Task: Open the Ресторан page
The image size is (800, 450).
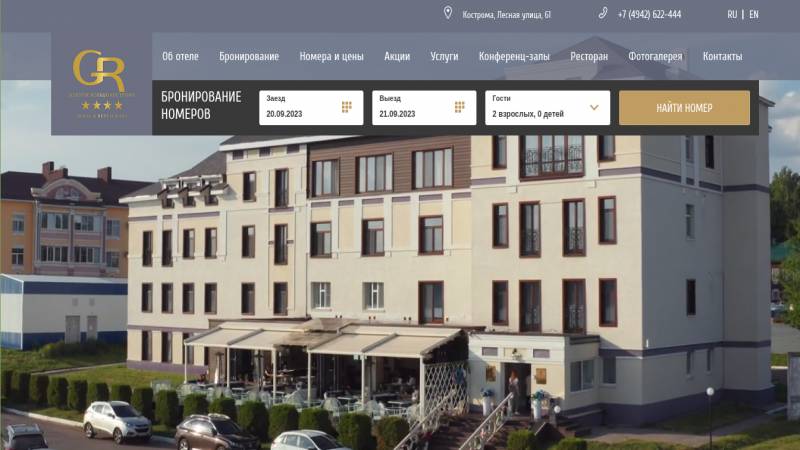Action: [x=589, y=57]
